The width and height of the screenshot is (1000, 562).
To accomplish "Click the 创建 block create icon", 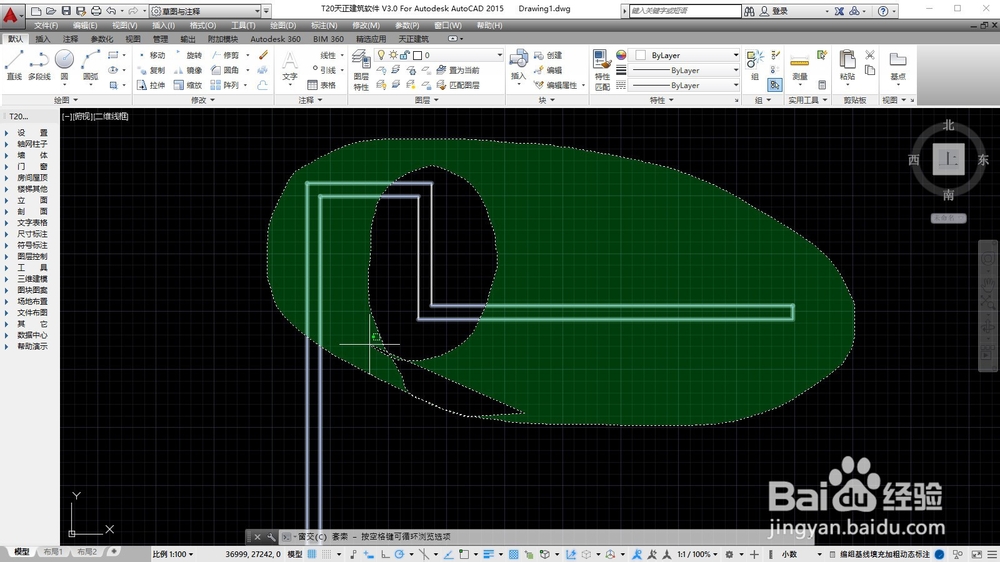I will [x=548, y=55].
